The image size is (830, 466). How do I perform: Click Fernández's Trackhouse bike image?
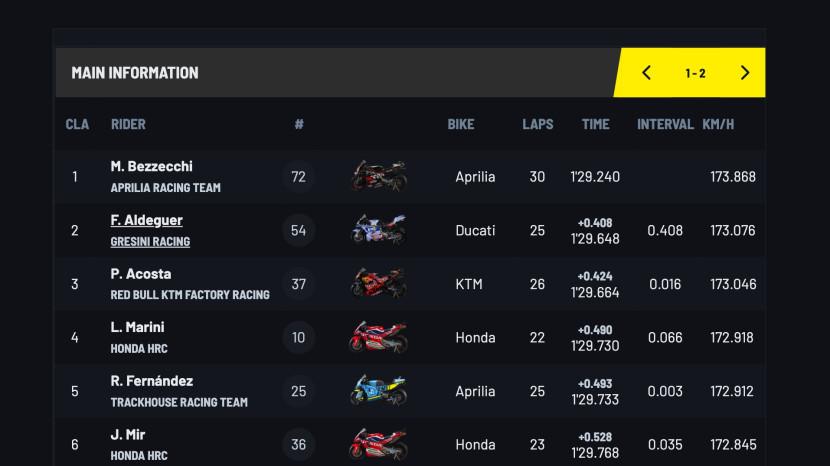[379, 391]
